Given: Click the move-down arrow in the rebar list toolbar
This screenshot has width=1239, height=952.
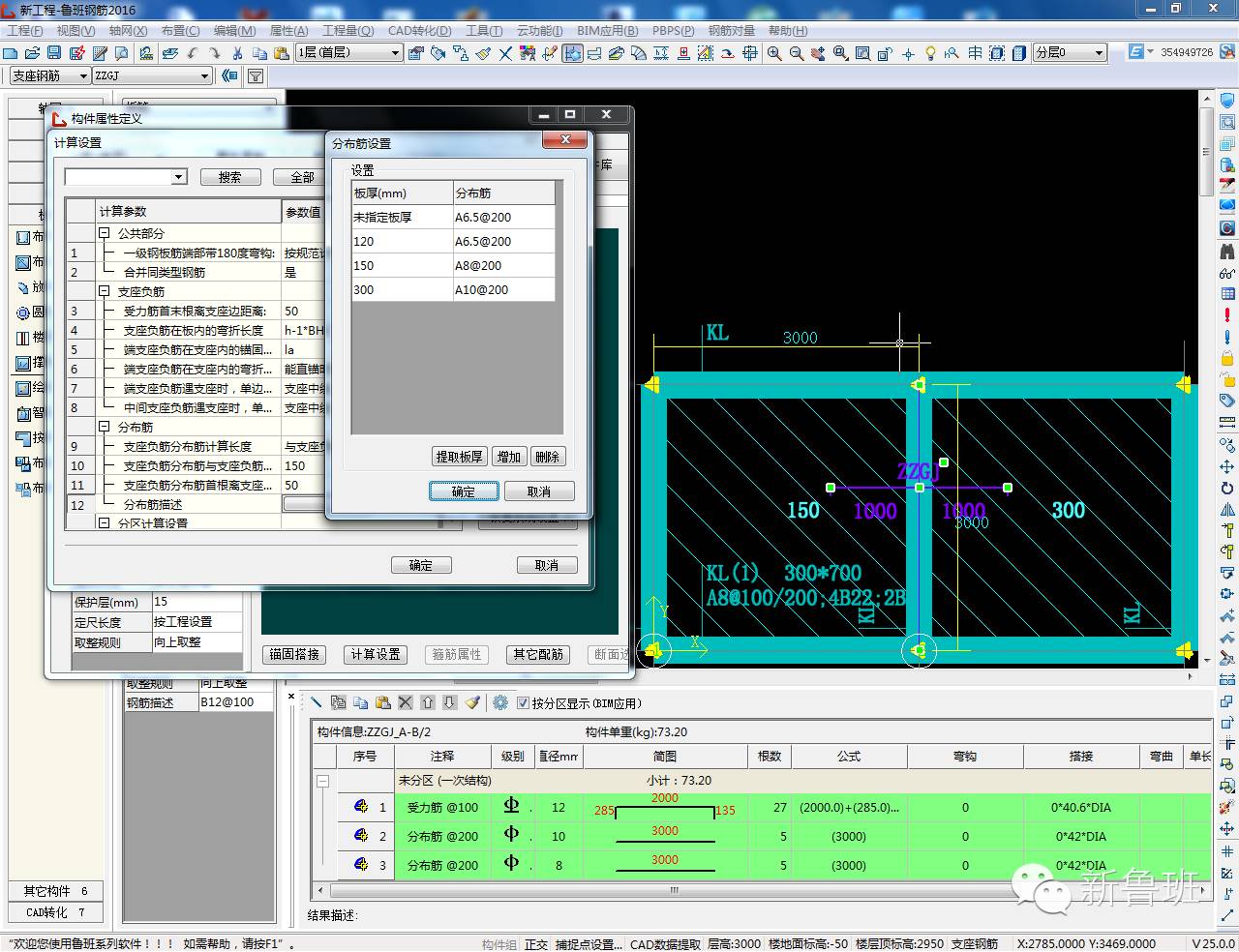Looking at the screenshot, I should (x=450, y=703).
